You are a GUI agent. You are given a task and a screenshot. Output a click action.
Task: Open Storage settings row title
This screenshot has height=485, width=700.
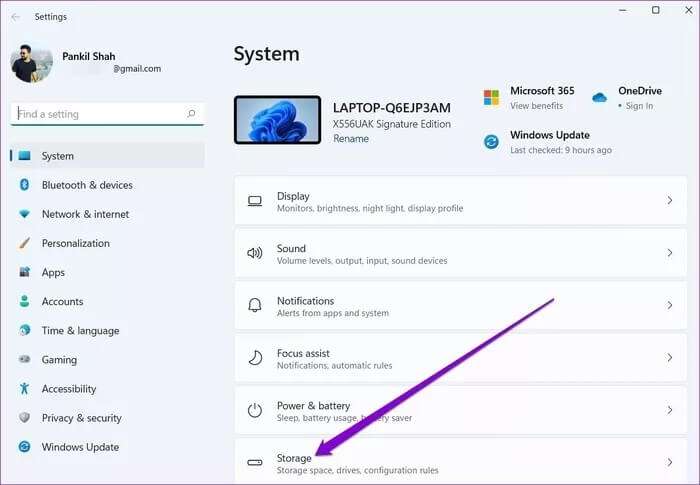coord(294,458)
